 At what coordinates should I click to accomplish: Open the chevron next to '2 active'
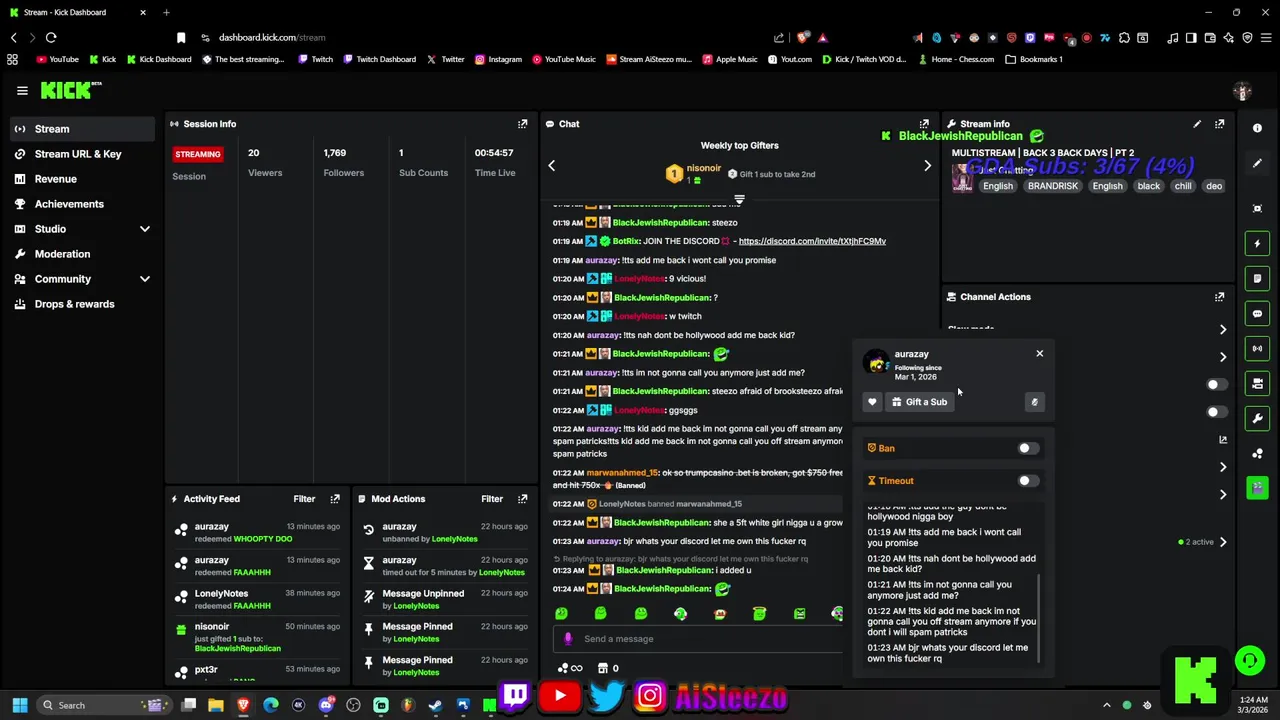1222,542
